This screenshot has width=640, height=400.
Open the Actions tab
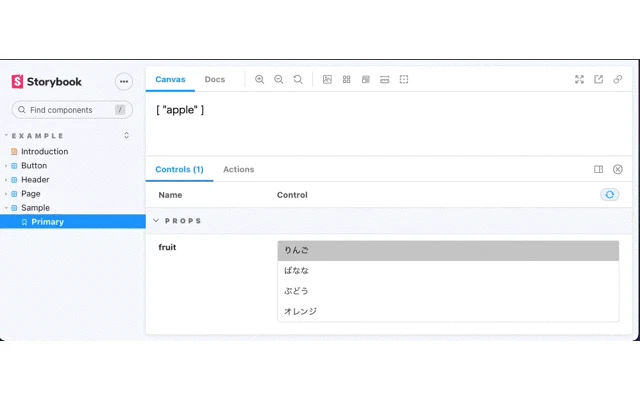pyautogui.click(x=239, y=169)
